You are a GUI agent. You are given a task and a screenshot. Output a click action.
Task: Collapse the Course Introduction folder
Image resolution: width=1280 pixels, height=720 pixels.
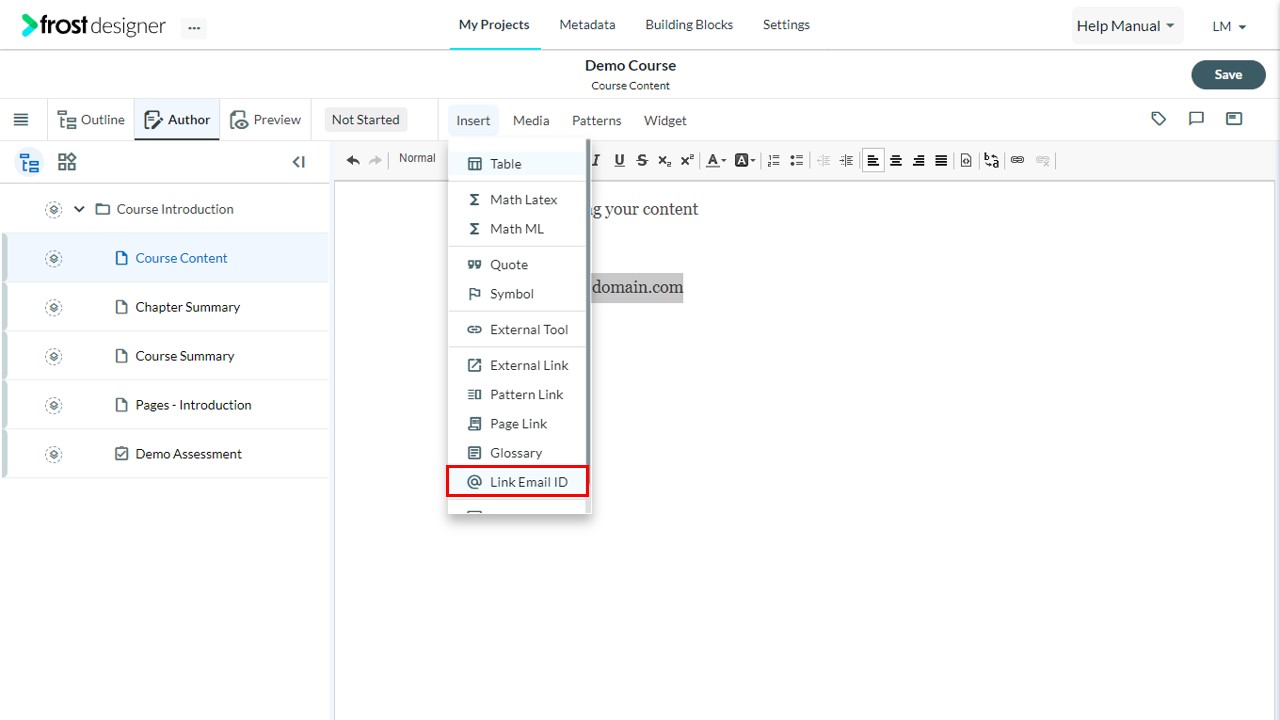tap(79, 209)
